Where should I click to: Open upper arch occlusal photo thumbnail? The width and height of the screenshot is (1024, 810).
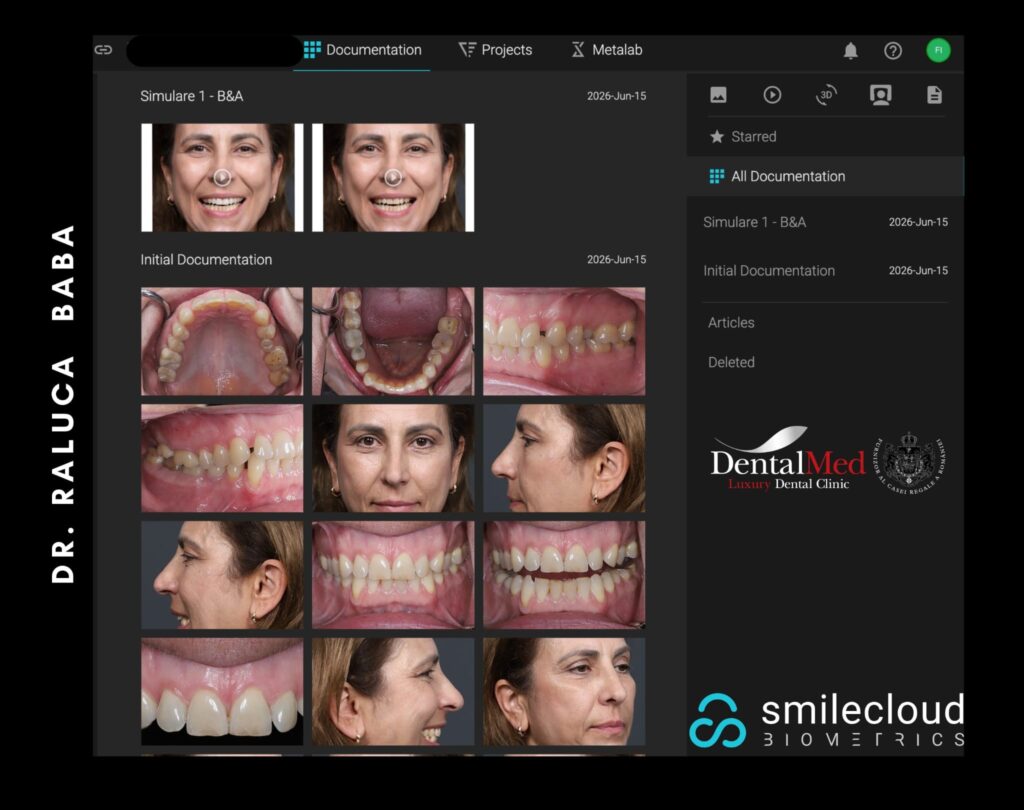(x=222, y=341)
